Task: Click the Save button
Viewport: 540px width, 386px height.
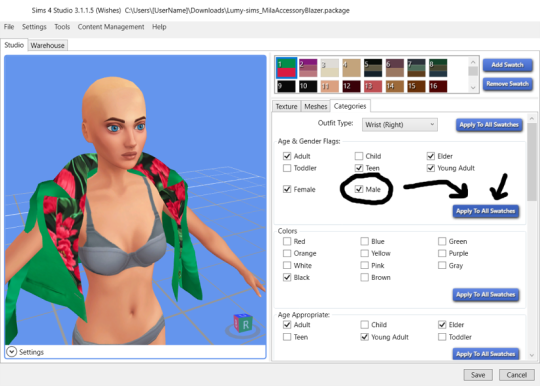Action: [x=478, y=375]
